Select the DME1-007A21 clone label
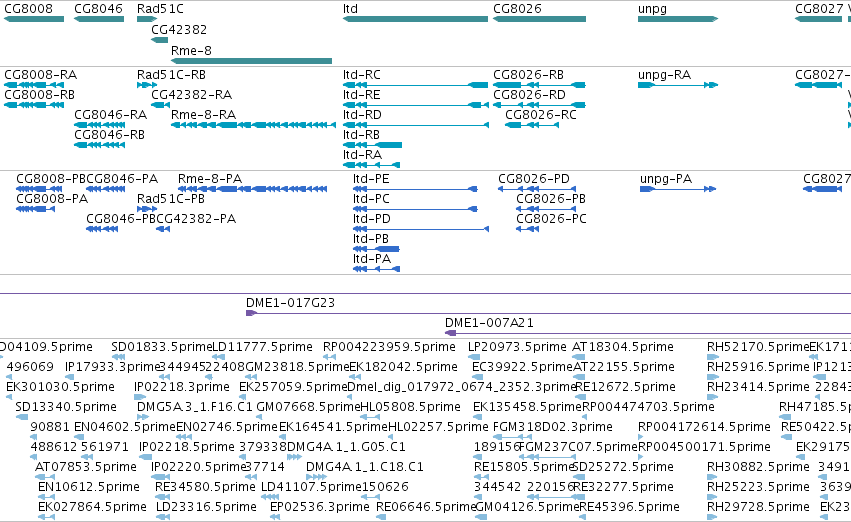851x522 pixels. [489, 323]
